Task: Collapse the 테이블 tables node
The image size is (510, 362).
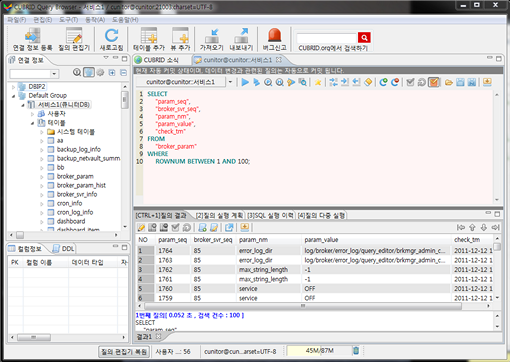Action: (32, 123)
